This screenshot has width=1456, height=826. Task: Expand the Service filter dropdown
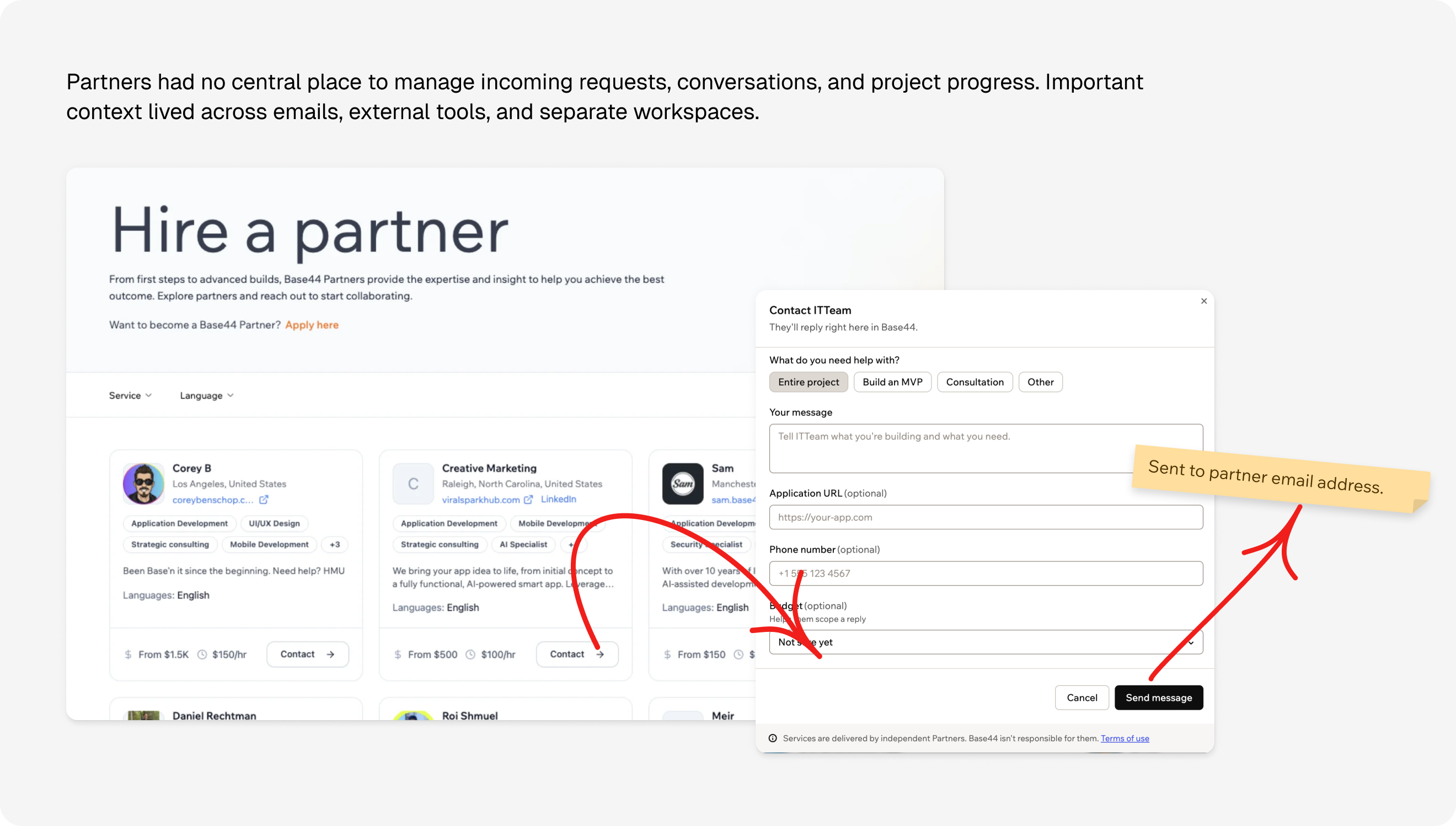[130, 395]
